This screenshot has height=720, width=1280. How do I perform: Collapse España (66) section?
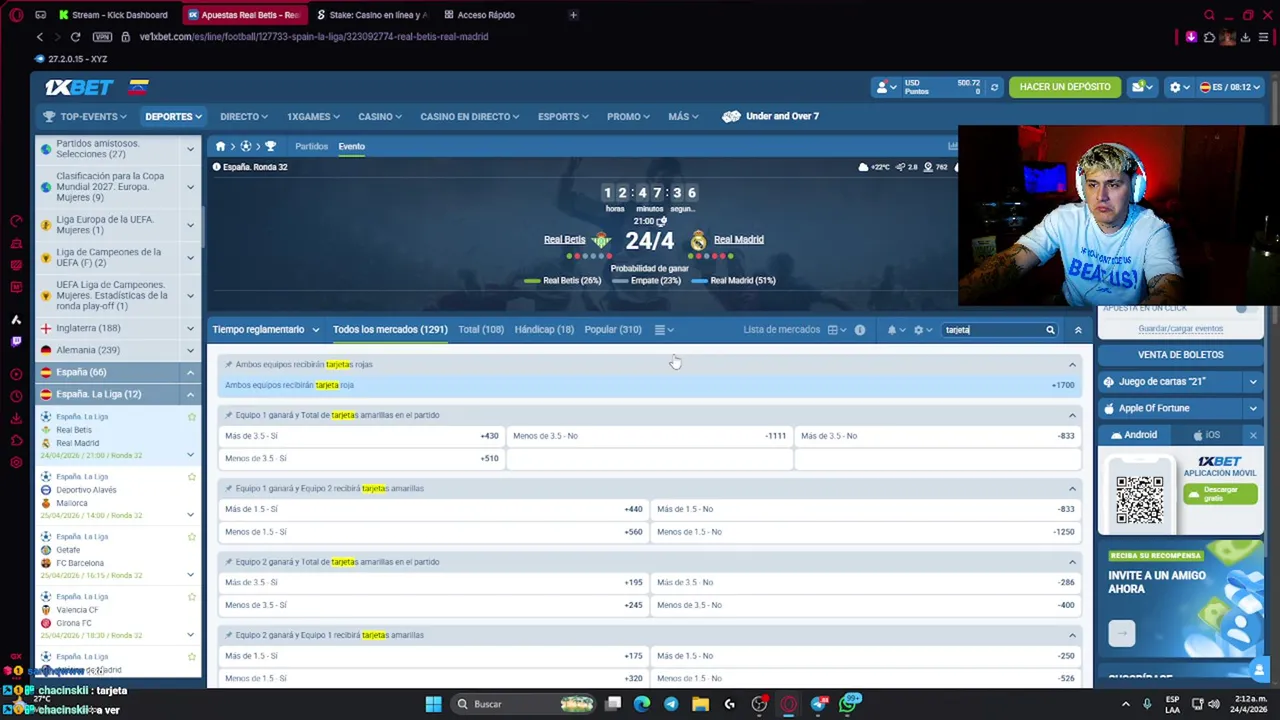coord(190,372)
